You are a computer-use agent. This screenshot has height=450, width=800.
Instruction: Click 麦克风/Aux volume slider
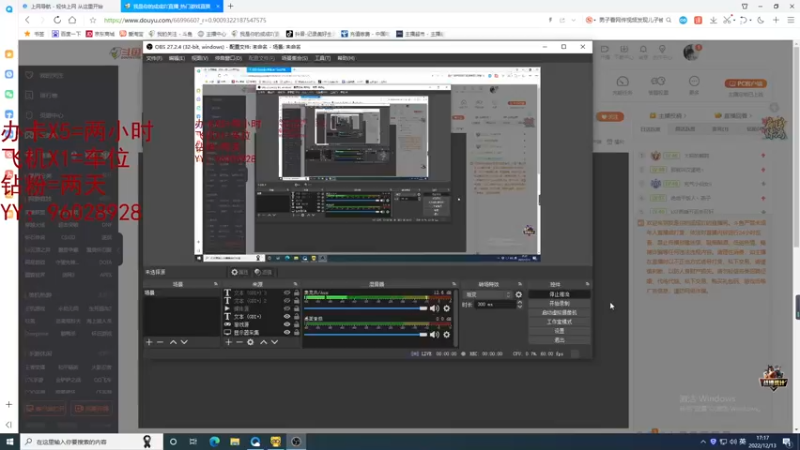(x=365, y=308)
